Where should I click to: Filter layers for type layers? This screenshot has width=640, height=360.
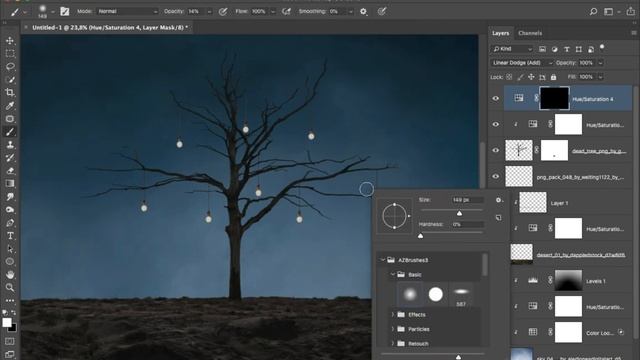[x=567, y=49]
